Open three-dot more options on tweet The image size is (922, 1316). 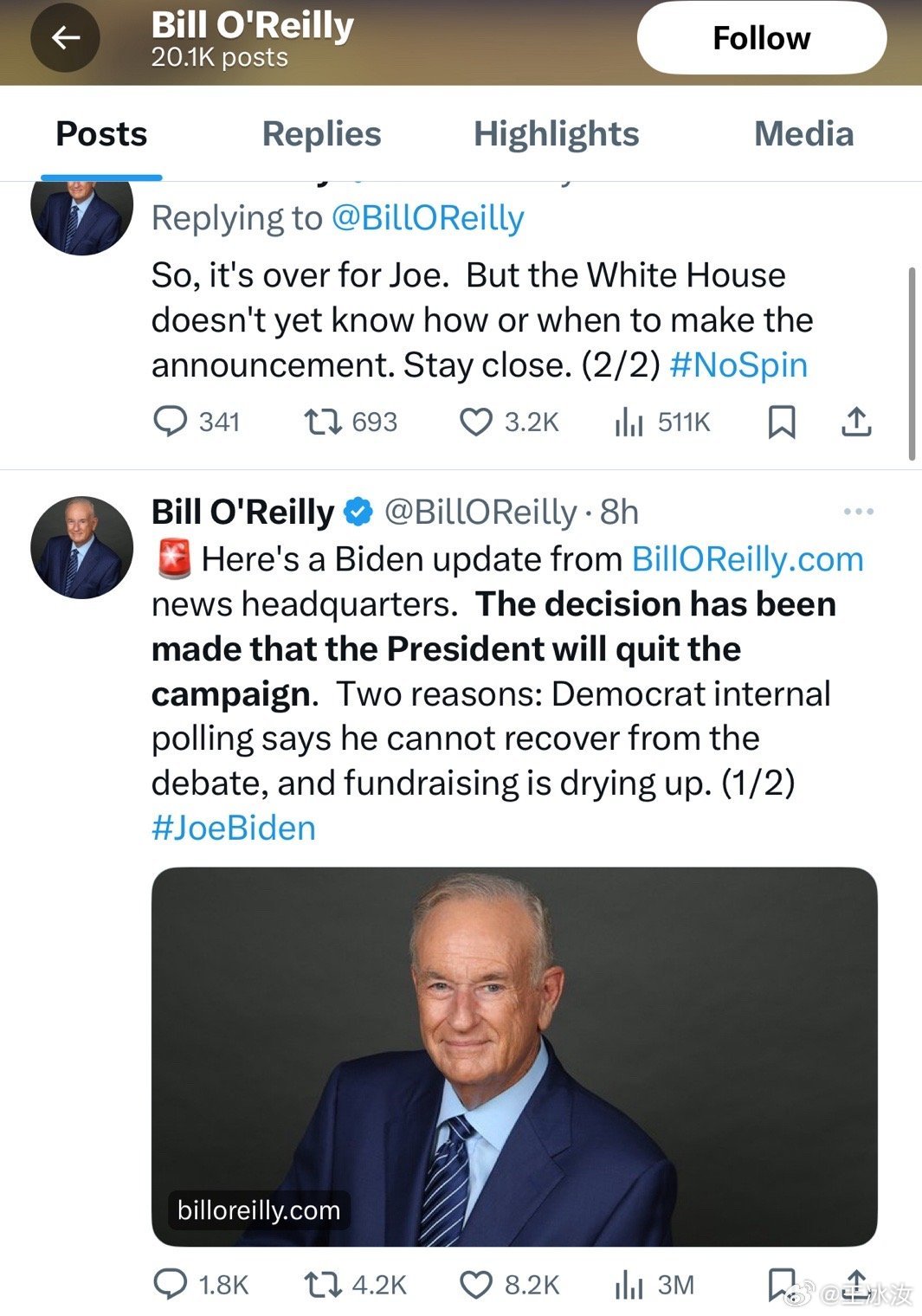[858, 512]
